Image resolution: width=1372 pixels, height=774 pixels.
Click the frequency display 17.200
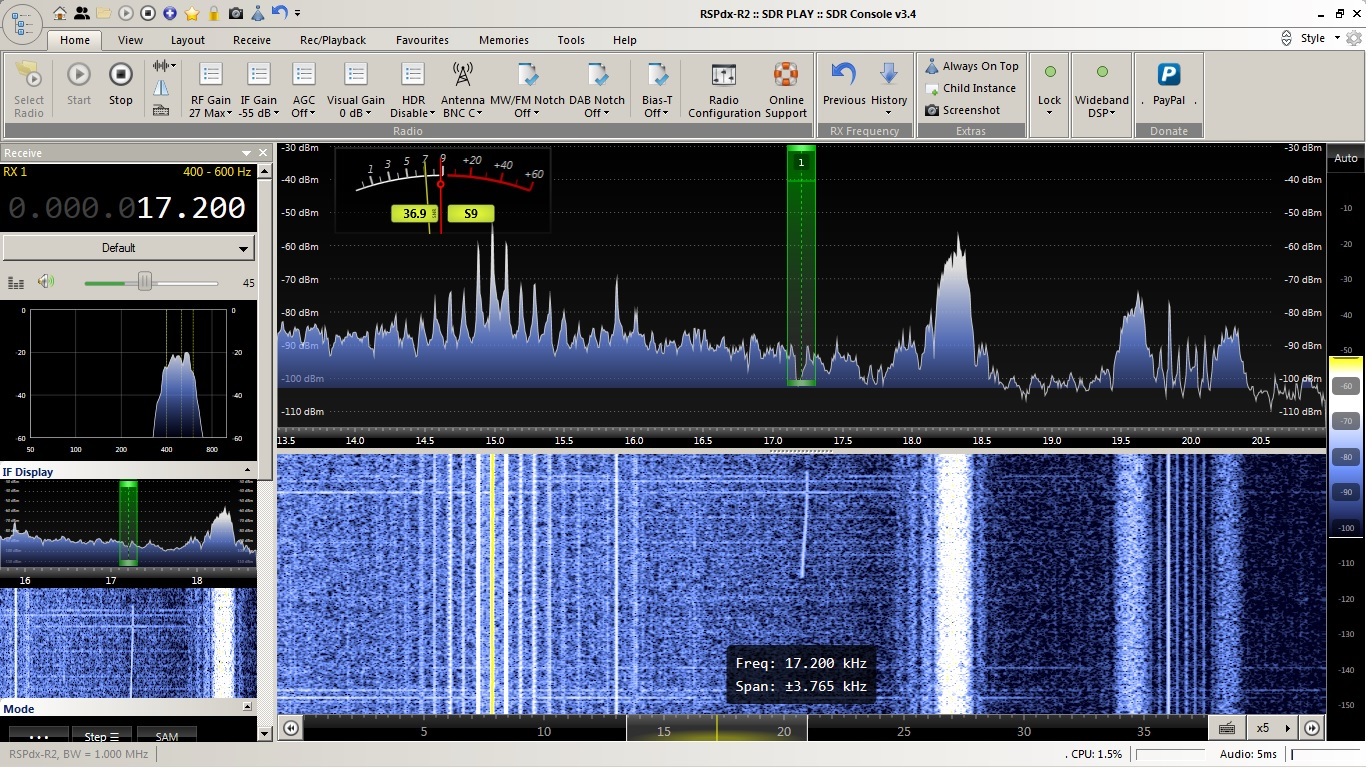click(x=191, y=208)
